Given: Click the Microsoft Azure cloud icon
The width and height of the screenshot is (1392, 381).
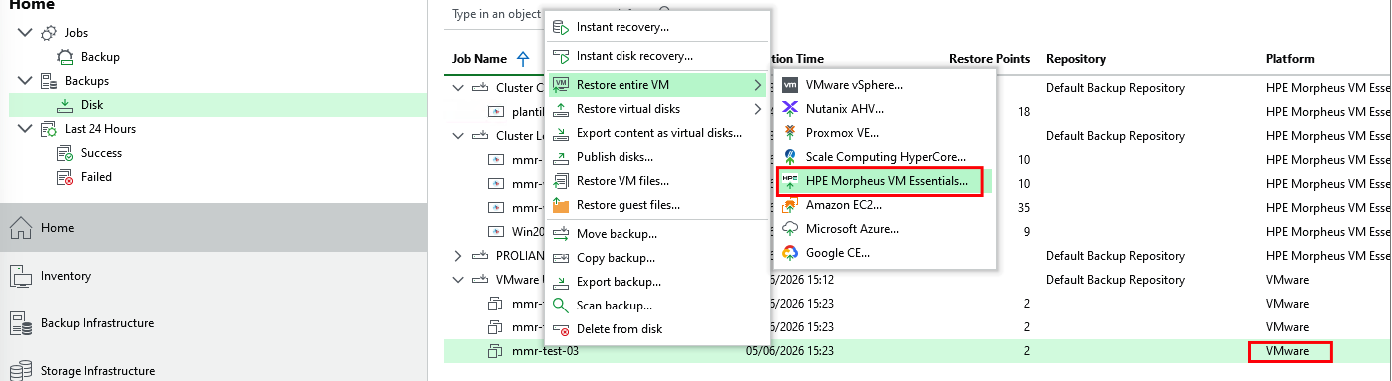Looking at the screenshot, I should click(x=790, y=229).
